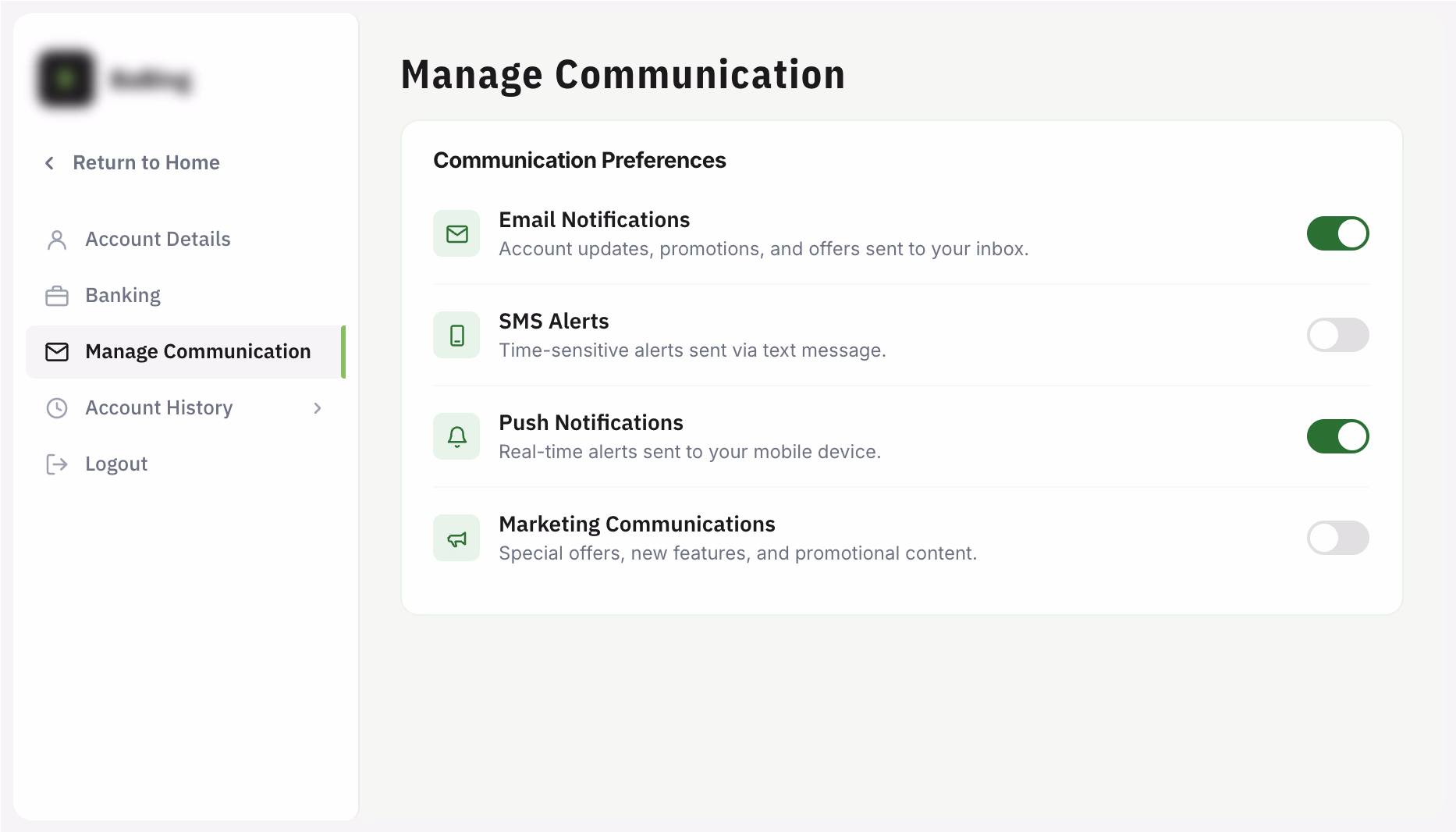The height and width of the screenshot is (832, 1456).
Task: Click the Push Notifications label text
Action: (591, 423)
